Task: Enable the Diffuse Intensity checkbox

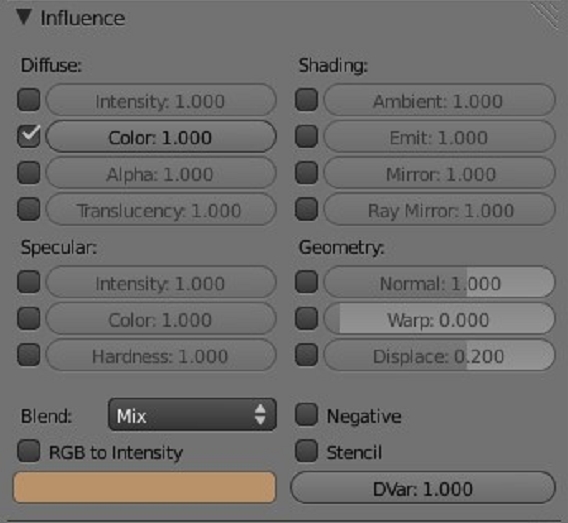Action: click(29, 100)
